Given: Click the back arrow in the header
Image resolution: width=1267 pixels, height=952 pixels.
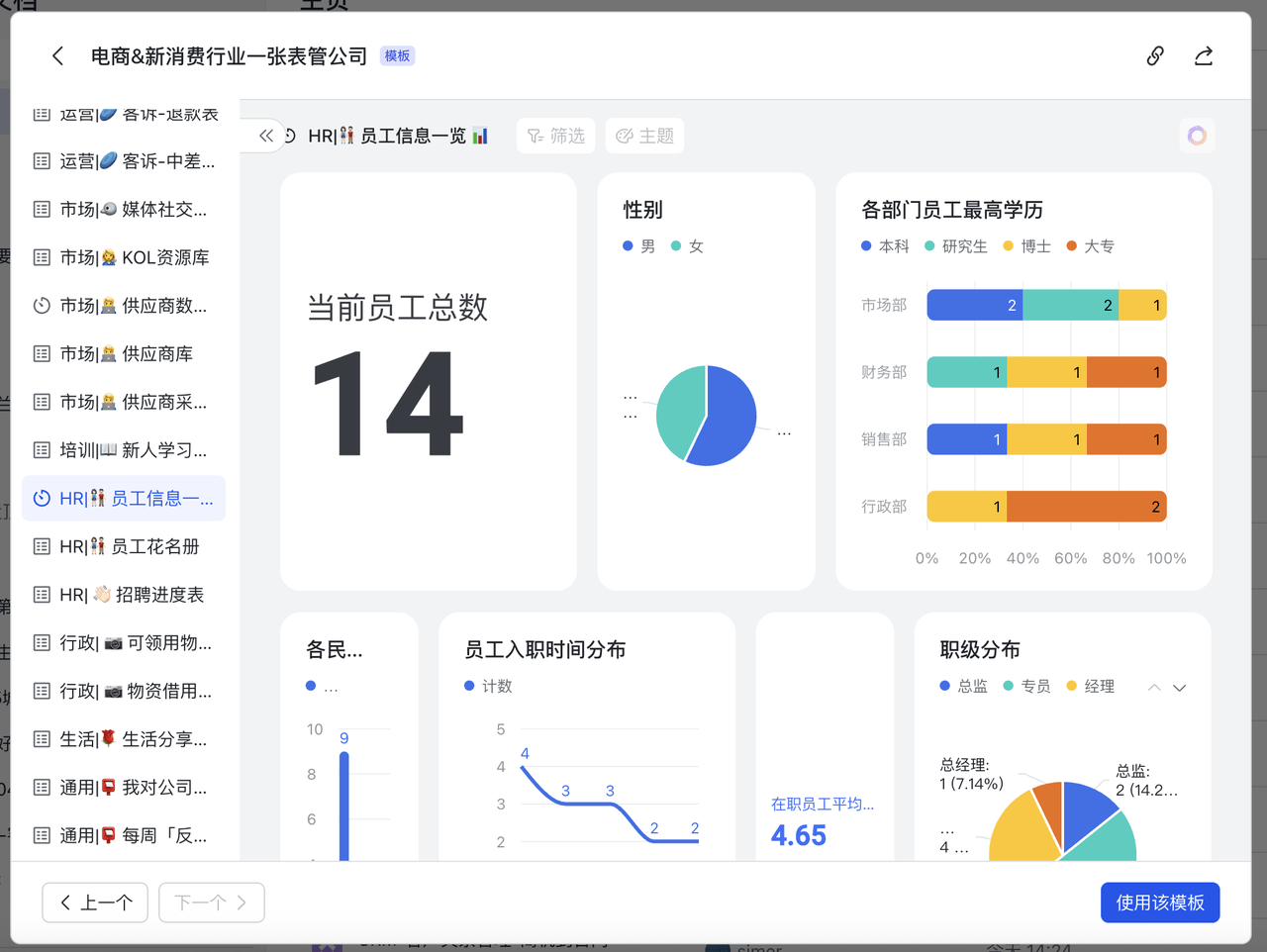Looking at the screenshot, I should [x=58, y=56].
